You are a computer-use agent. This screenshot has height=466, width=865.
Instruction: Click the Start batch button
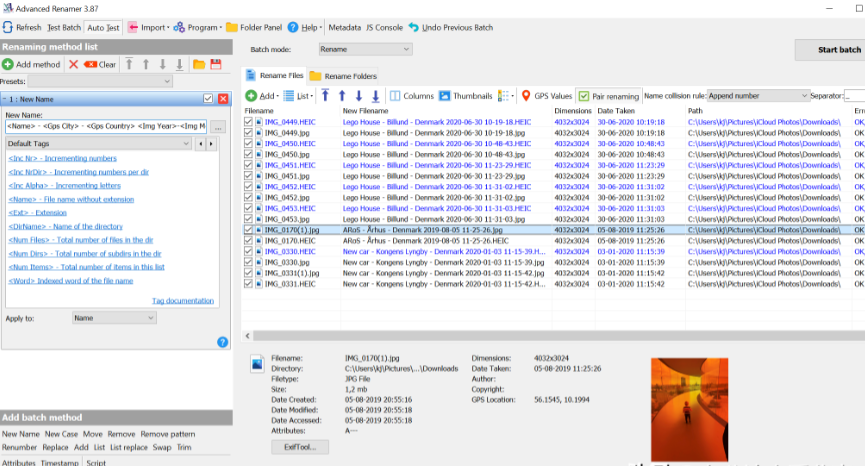831,50
